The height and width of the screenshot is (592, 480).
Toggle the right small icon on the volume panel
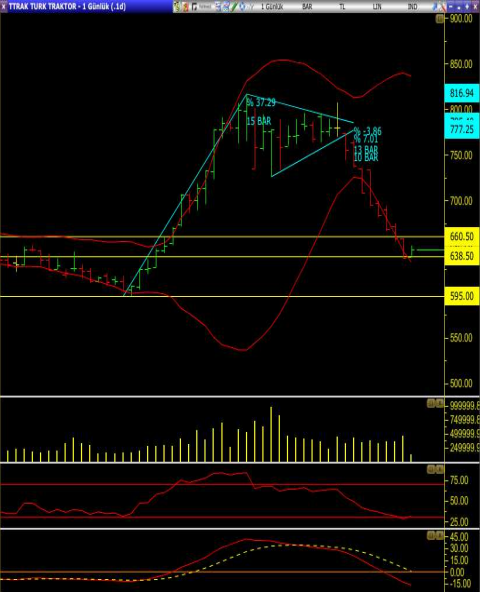pyautogui.click(x=440, y=404)
